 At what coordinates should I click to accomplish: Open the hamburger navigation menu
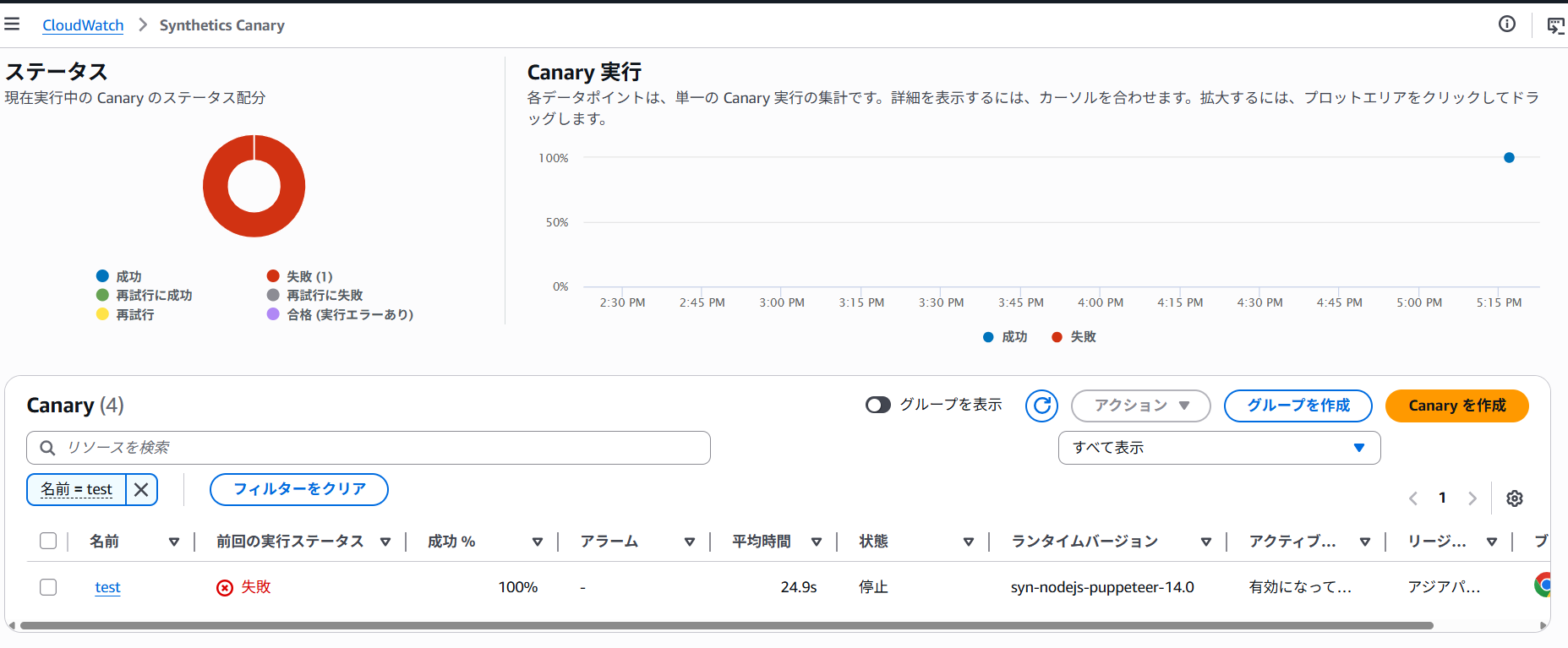point(12,25)
